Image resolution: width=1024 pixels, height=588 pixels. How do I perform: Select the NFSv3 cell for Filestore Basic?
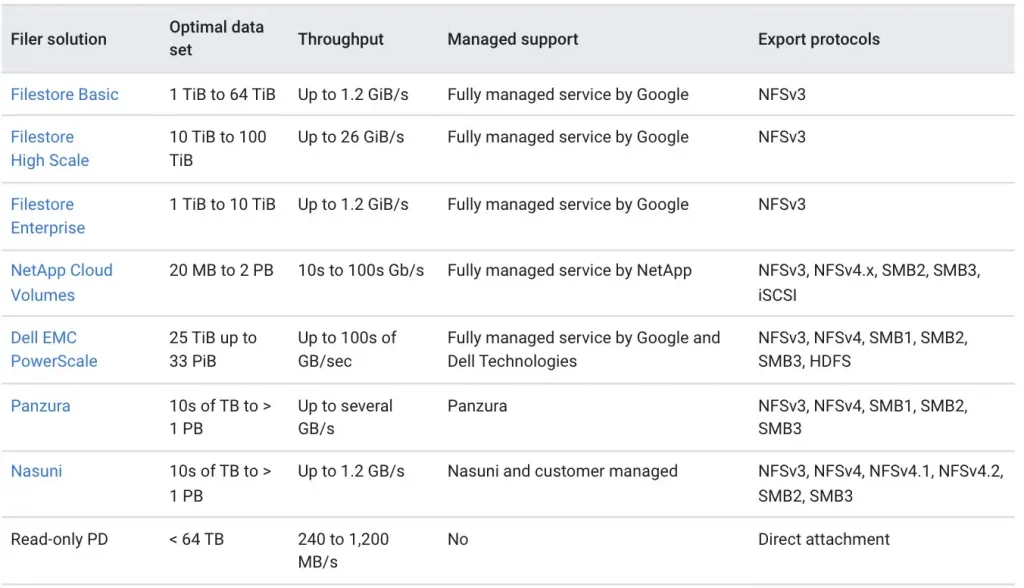[x=778, y=94]
